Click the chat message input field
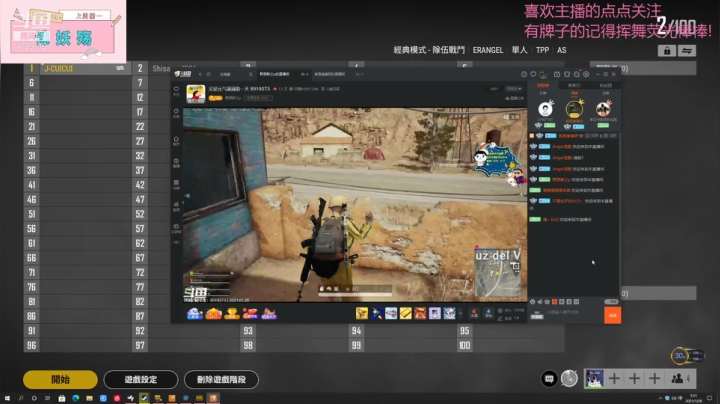 pyautogui.click(x=574, y=313)
